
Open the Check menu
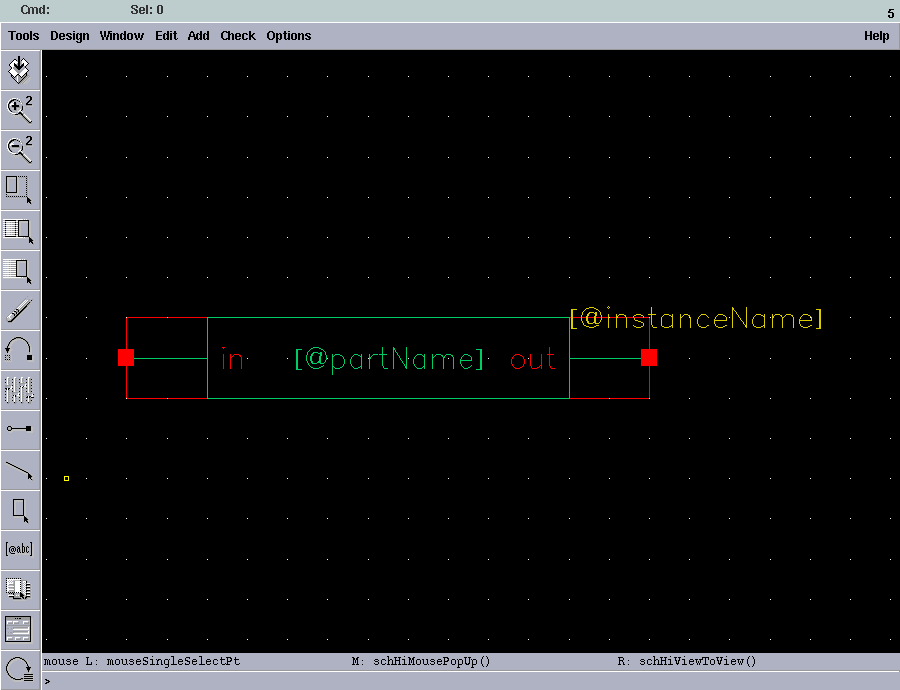[x=237, y=35]
